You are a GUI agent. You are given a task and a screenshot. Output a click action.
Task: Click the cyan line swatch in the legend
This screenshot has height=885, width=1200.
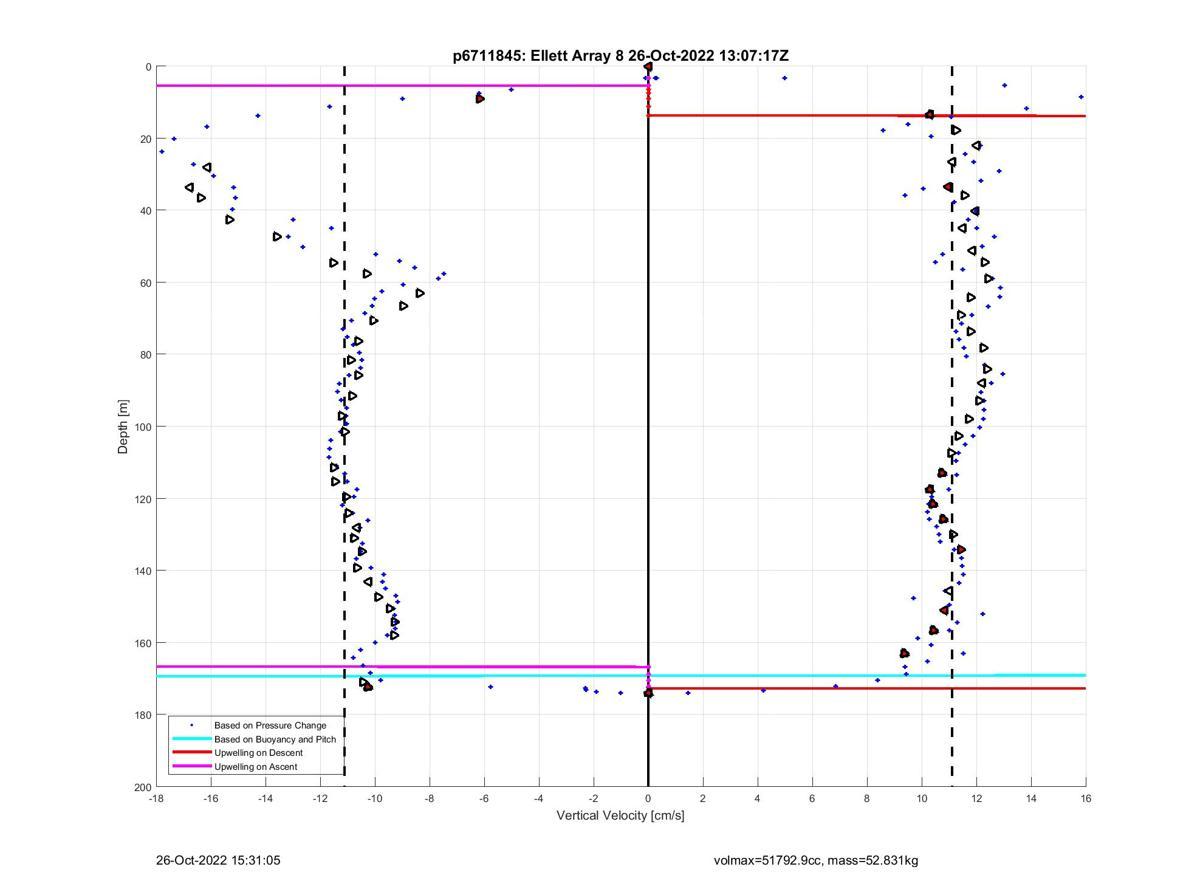[x=191, y=739]
